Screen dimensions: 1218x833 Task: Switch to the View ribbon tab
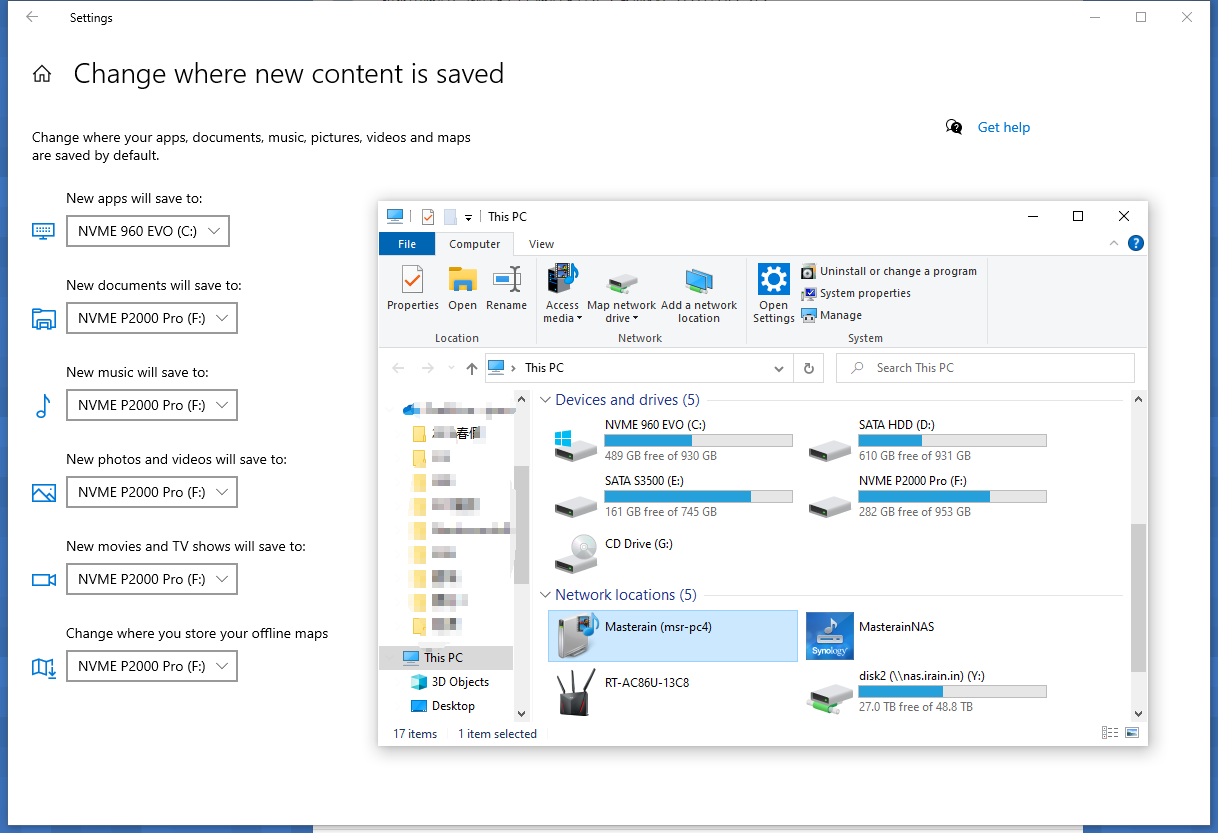[541, 244]
